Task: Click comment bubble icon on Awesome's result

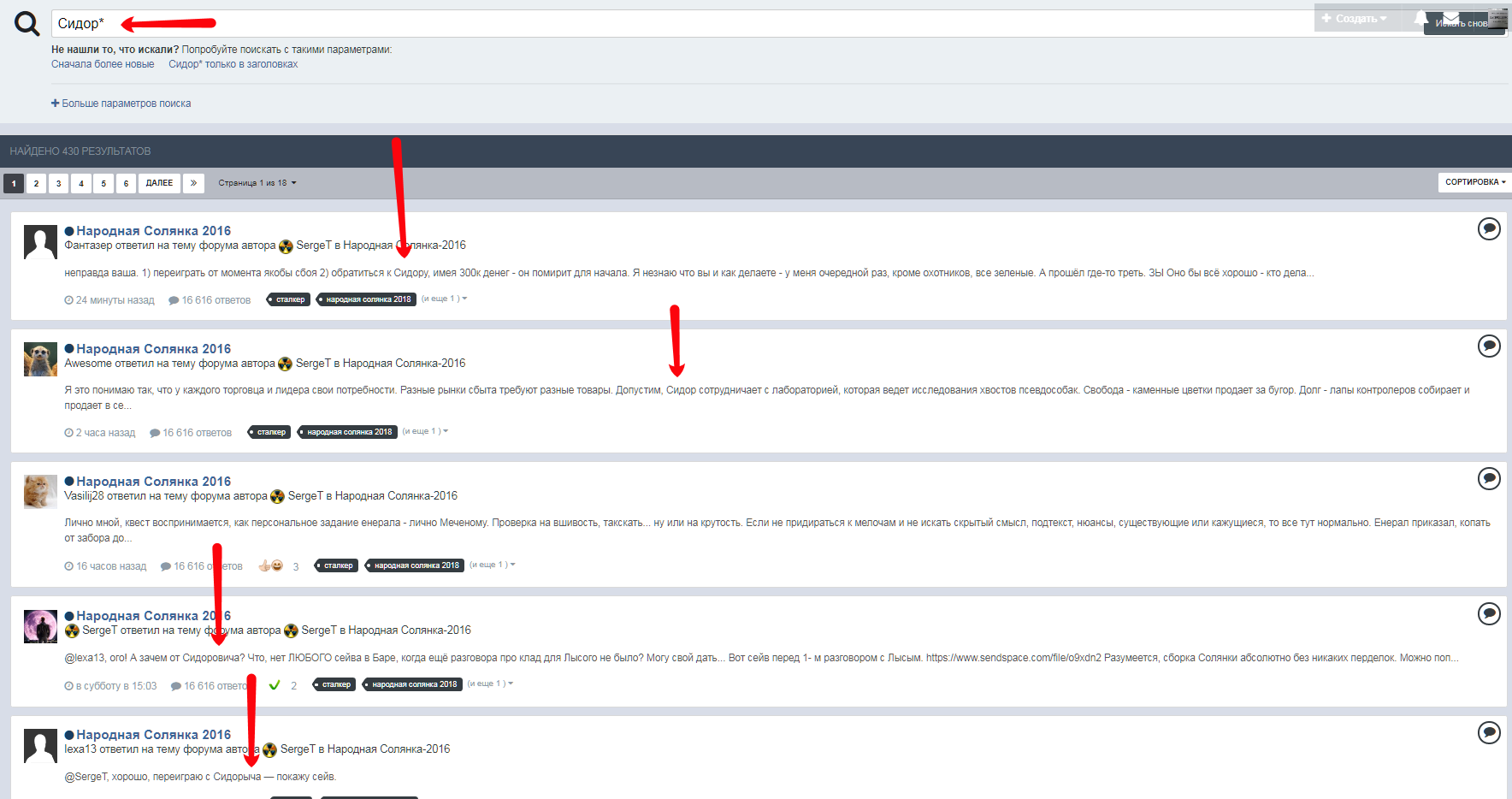Action: [x=1489, y=346]
